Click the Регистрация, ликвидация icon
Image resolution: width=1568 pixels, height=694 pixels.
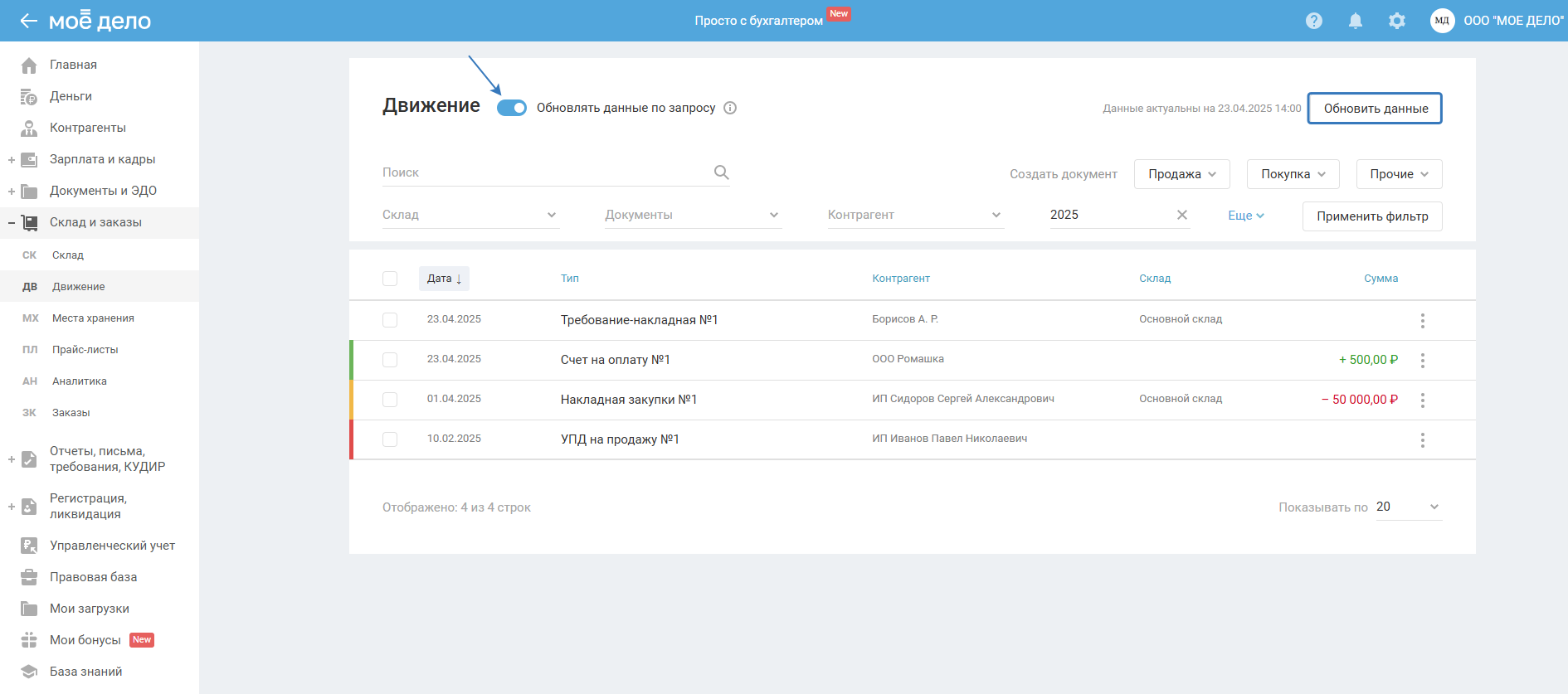click(x=29, y=507)
